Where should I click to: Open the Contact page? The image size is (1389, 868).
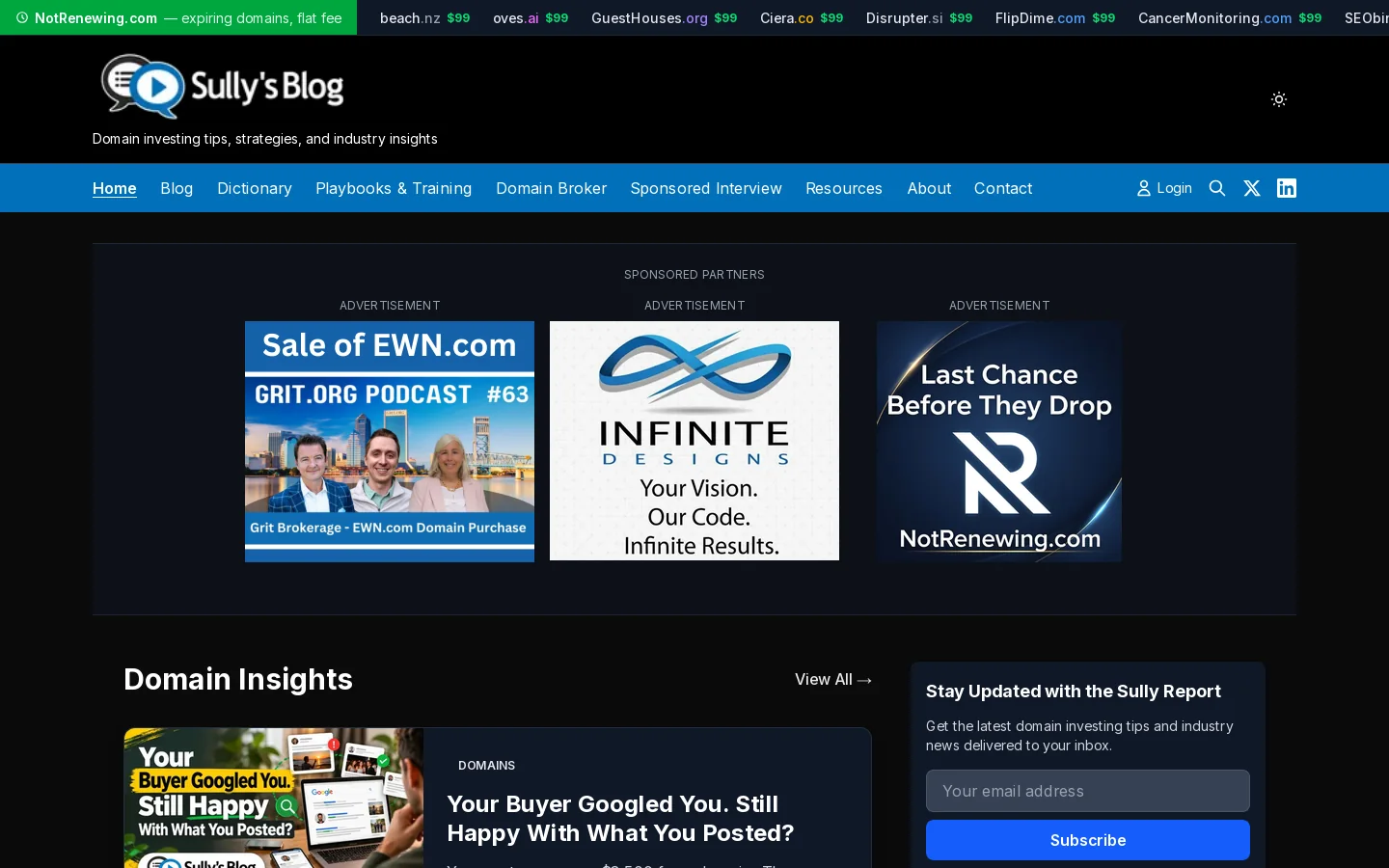pos(1003,188)
